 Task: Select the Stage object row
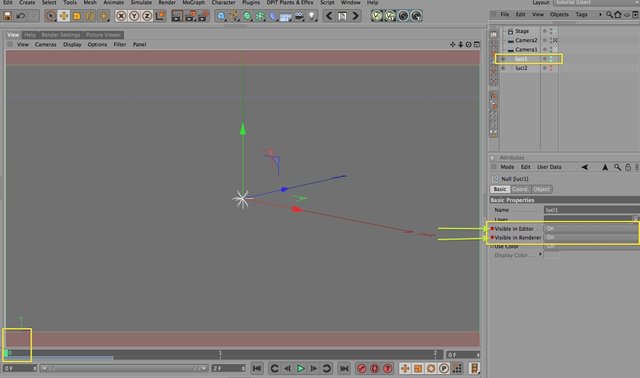(x=522, y=31)
